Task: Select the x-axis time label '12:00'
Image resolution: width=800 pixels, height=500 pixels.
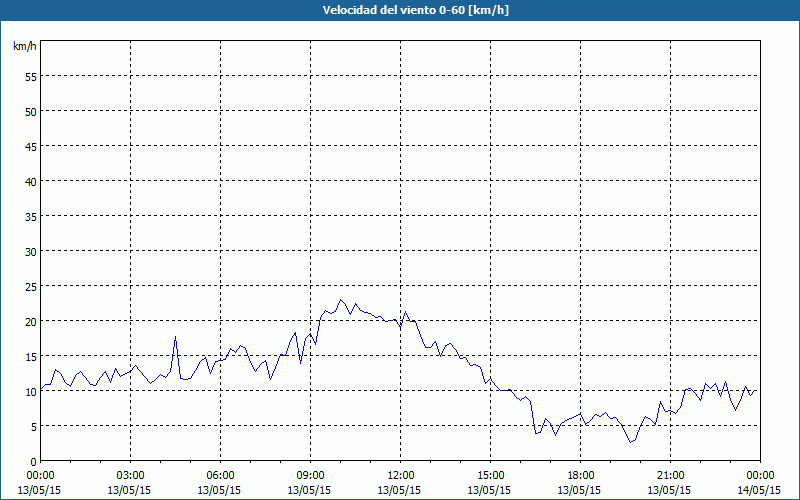Action: pyautogui.click(x=401, y=476)
